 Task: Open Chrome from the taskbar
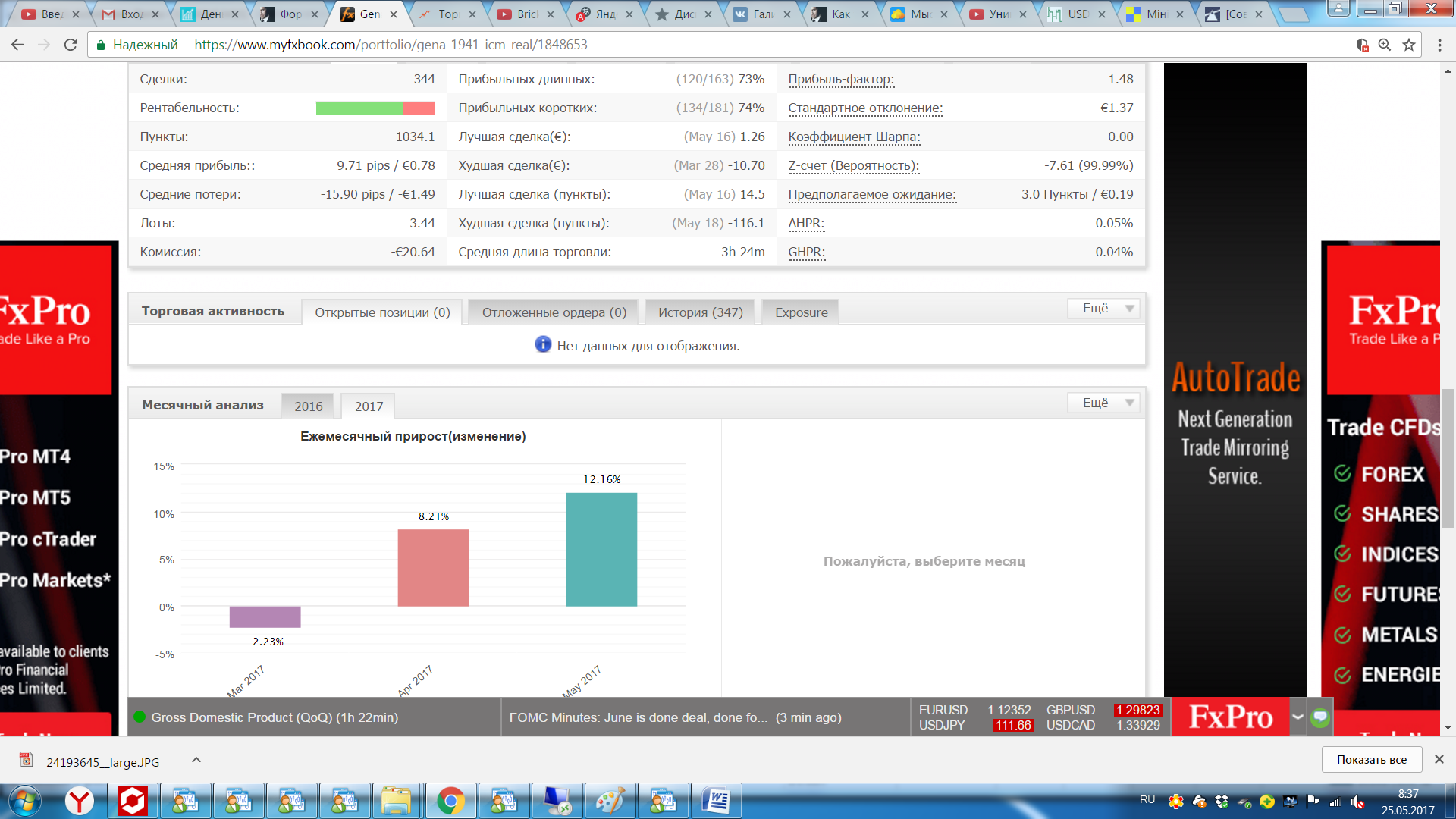click(450, 801)
